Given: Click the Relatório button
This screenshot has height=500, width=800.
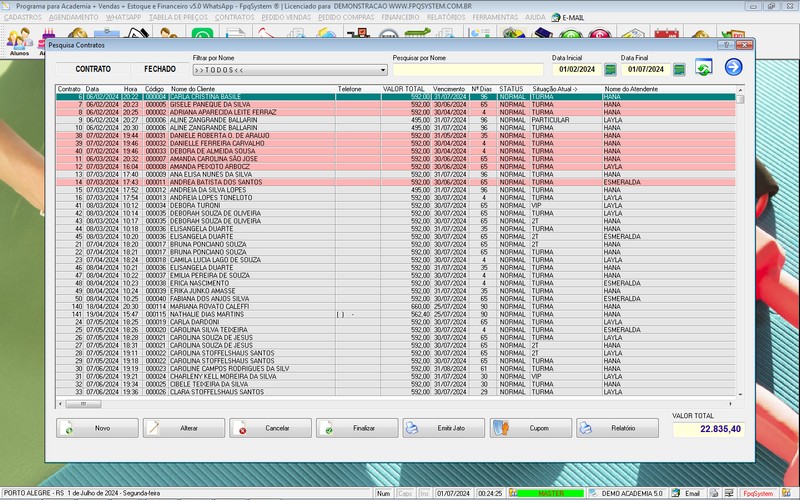Looking at the screenshot, I should pyautogui.click(x=617, y=428).
